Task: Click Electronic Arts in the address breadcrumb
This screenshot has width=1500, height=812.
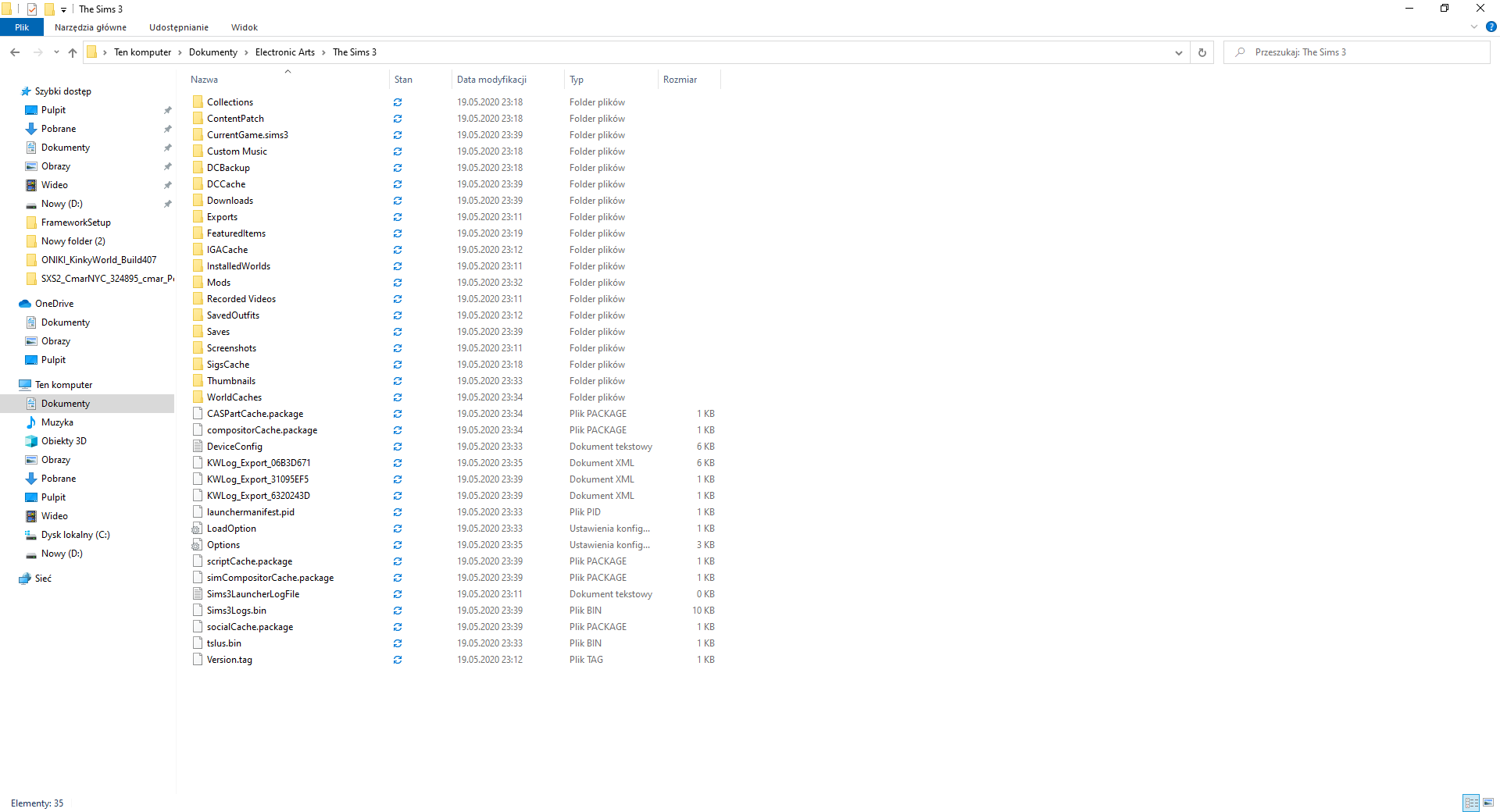Action: pyautogui.click(x=285, y=52)
